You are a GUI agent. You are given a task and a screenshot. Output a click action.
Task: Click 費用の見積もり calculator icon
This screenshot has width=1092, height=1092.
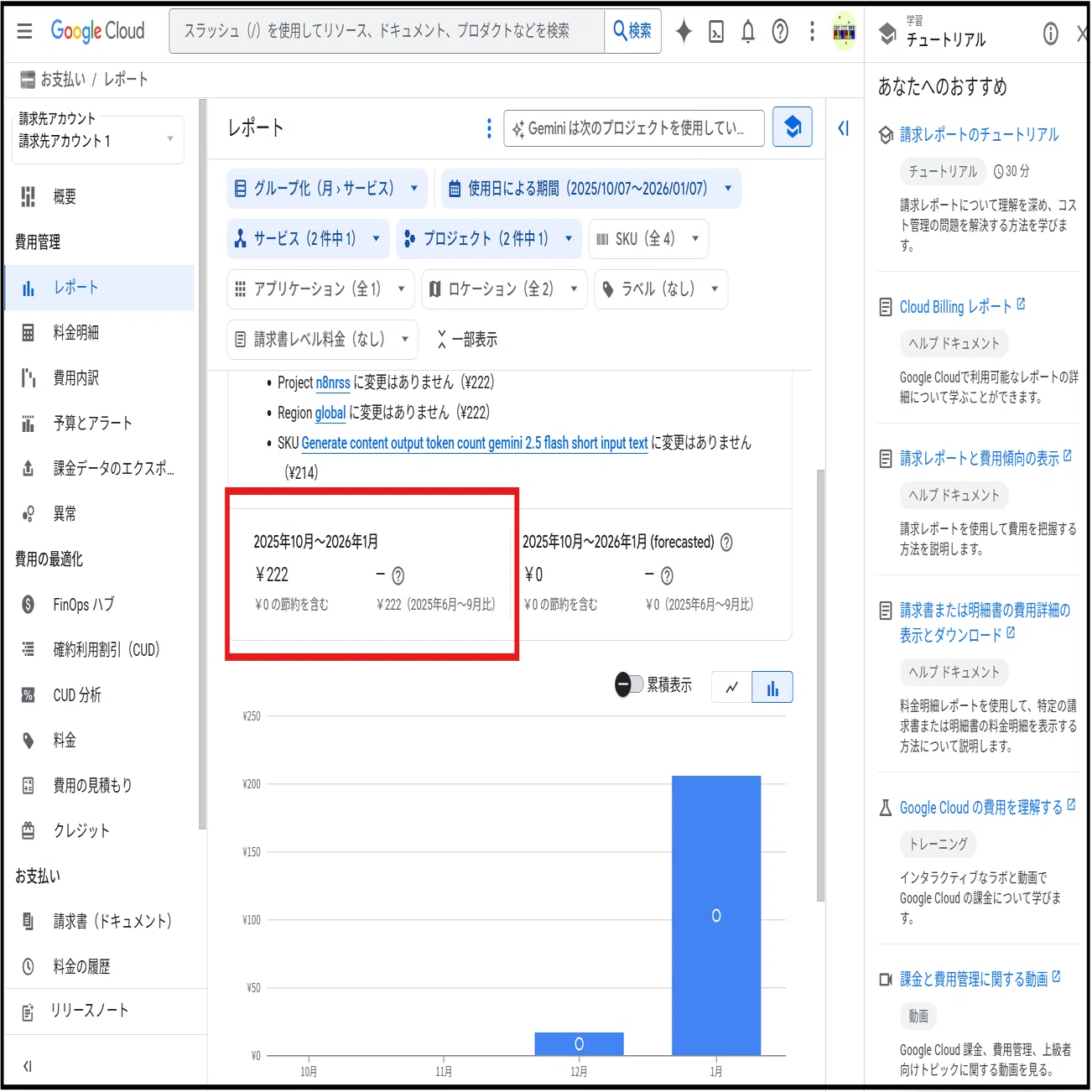28,785
